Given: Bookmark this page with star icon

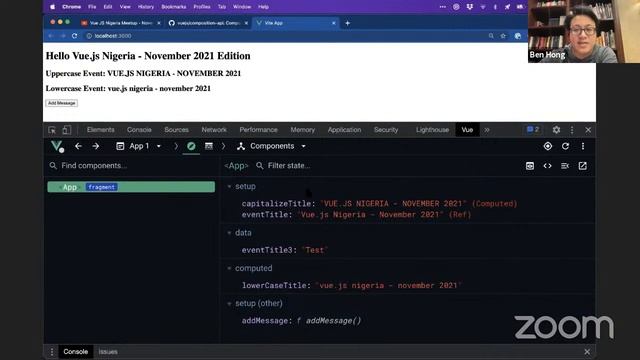Looking at the screenshot, I should [503, 36].
